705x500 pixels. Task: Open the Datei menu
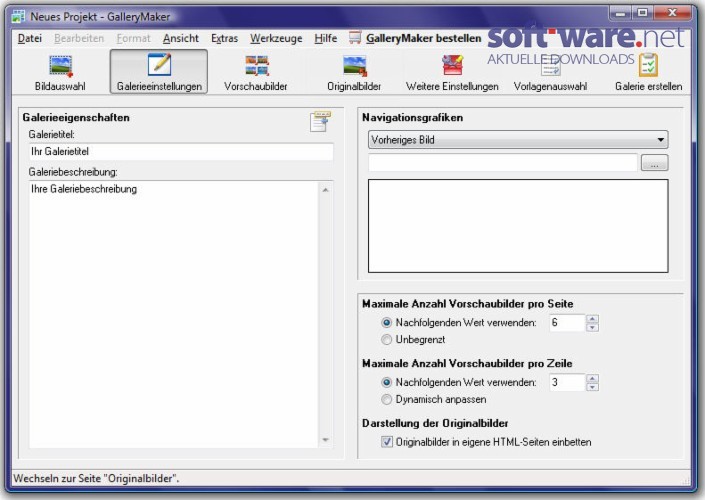[x=30, y=38]
